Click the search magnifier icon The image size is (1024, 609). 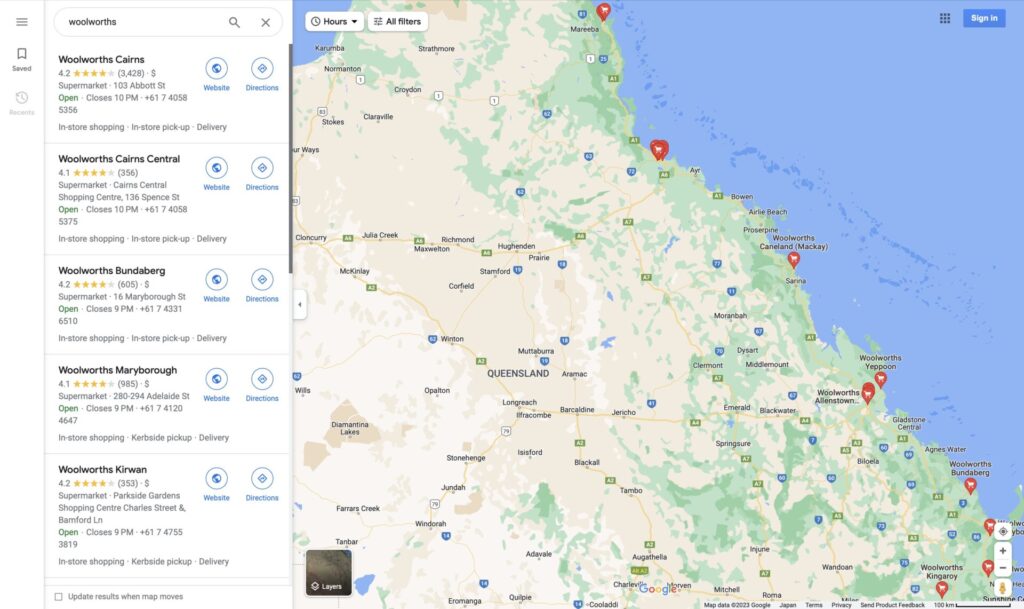pyautogui.click(x=234, y=22)
